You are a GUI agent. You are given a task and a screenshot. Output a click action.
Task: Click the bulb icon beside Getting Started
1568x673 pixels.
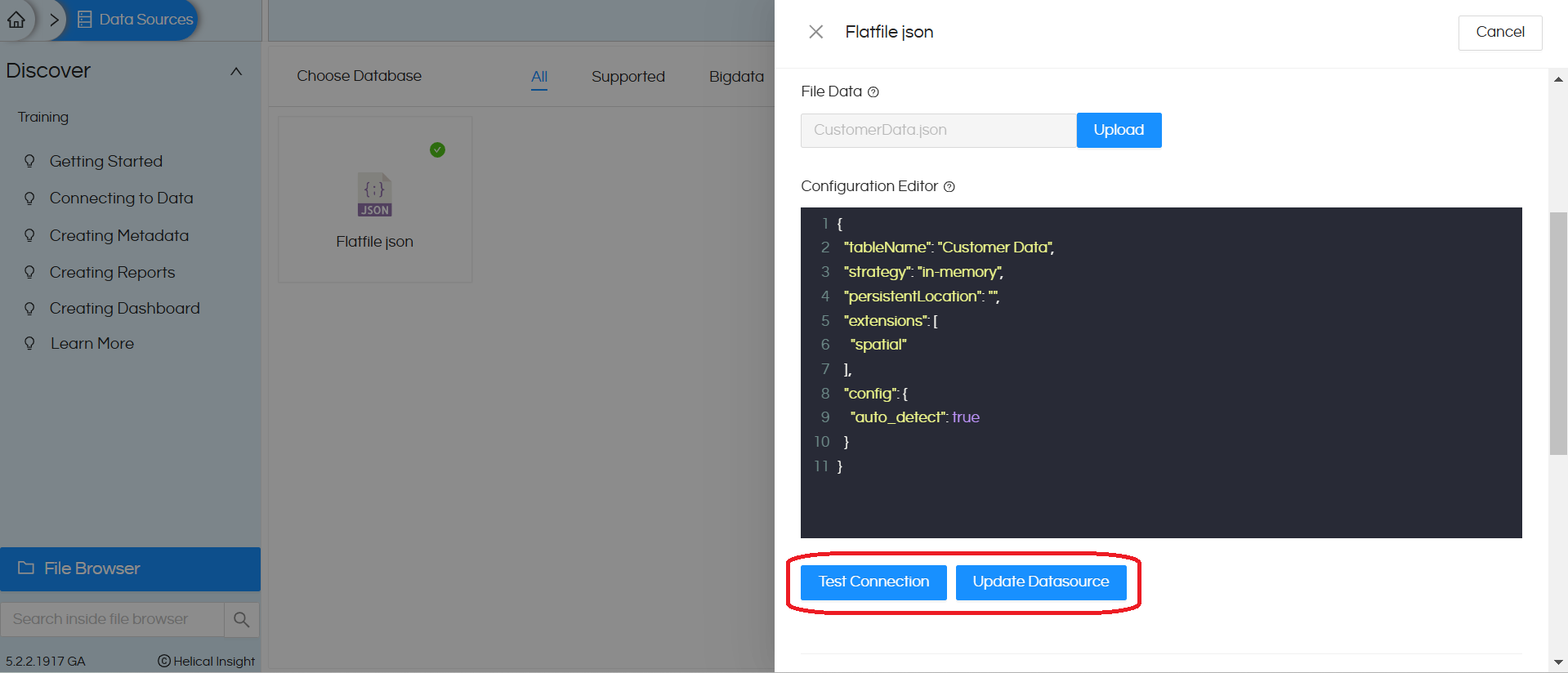pyautogui.click(x=29, y=161)
